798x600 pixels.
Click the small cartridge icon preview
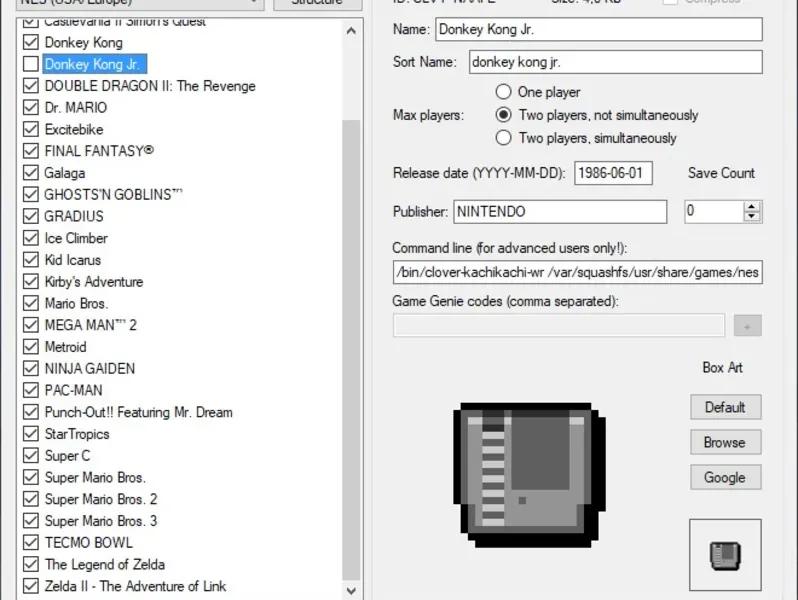pyautogui.click(x=725, y=555)
